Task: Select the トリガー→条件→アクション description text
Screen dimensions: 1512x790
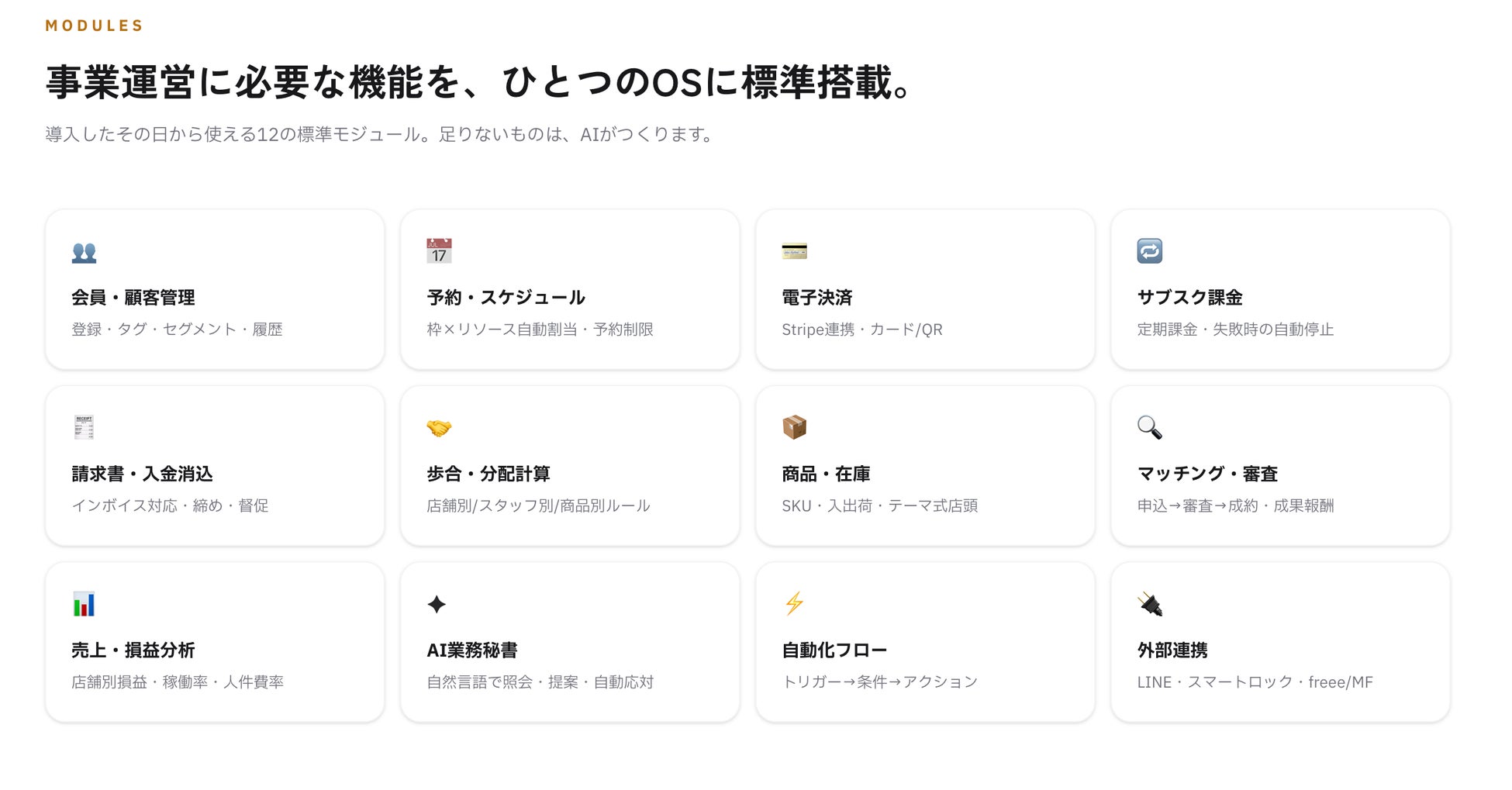Action: point(880,682)
